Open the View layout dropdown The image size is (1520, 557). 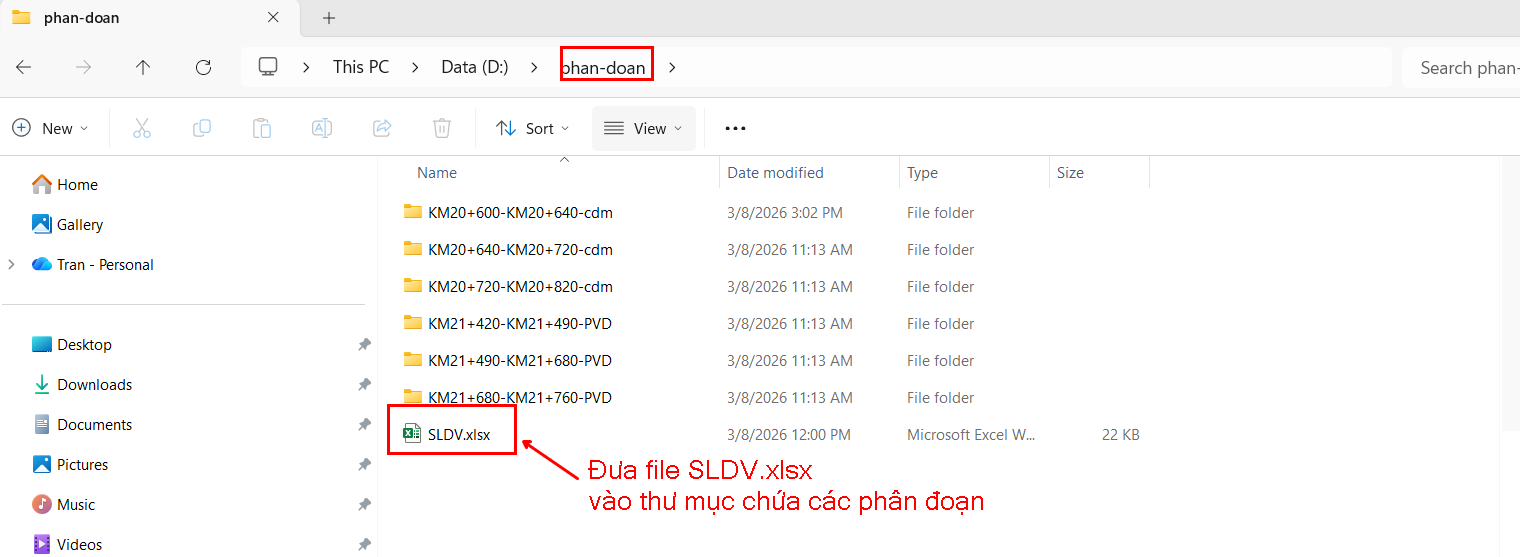click(x=643, y=128)
